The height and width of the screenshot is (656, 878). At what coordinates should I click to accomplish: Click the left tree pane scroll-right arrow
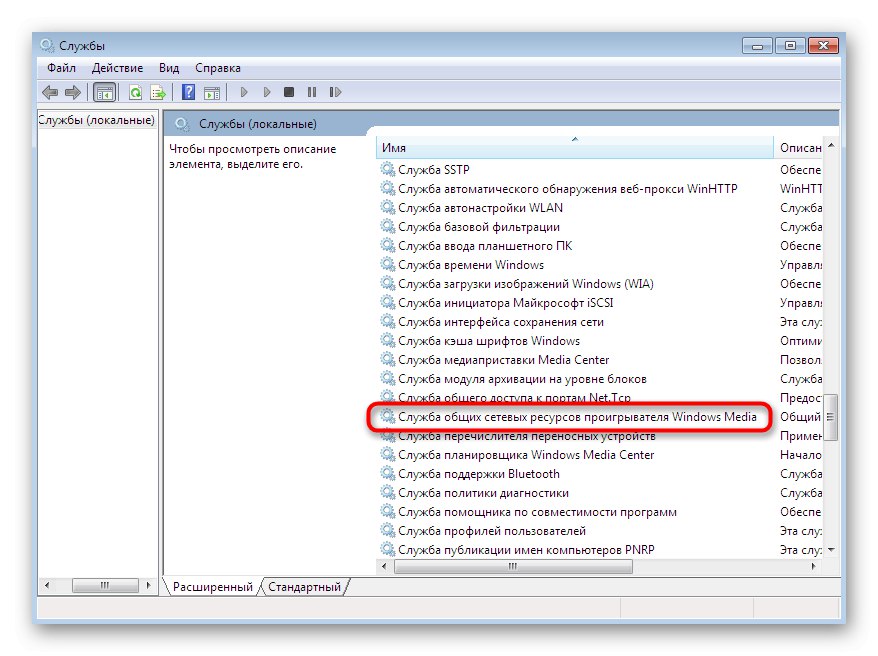click(148, 585)
